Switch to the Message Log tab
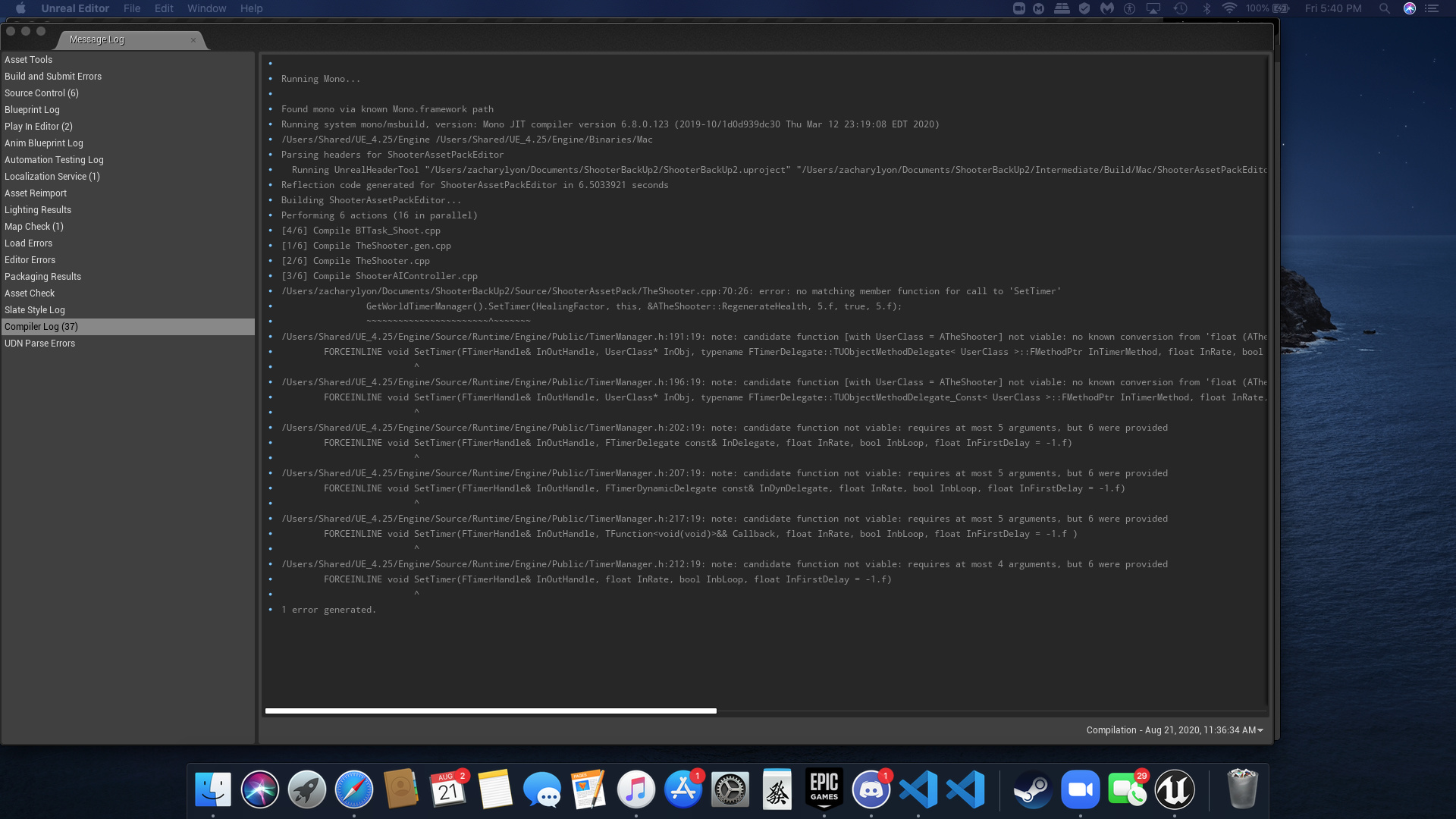Viewport: 1456px width, 819px height. [x=96, y=39]
